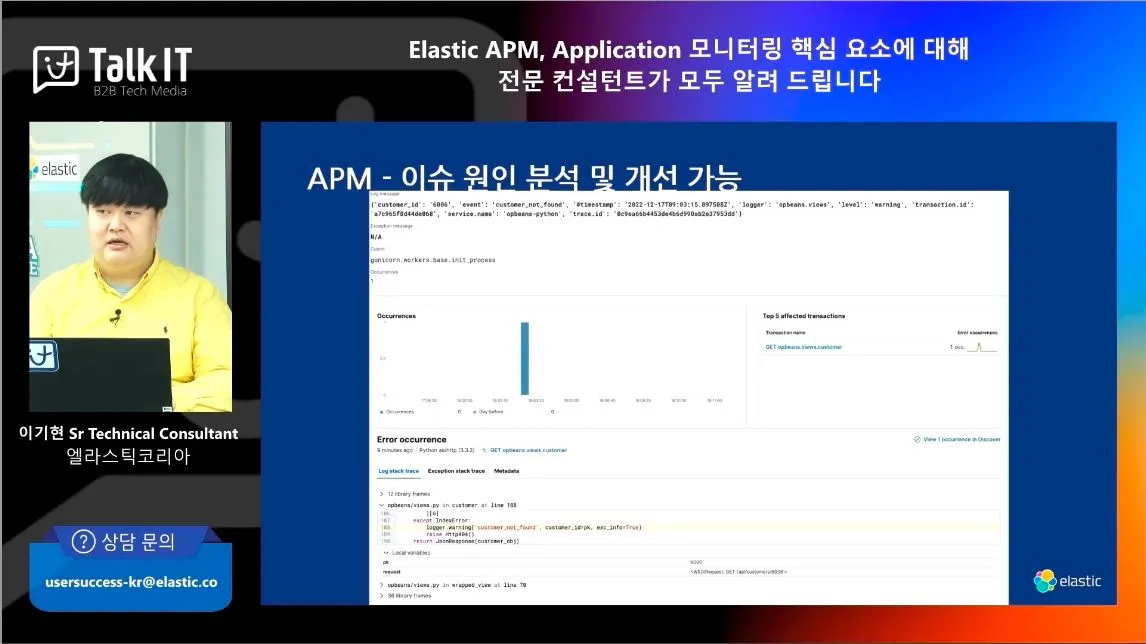1146x644 pixels.
Task: Click the Transaction name column header
Action: pyautogui.click(x=785, y=333)
